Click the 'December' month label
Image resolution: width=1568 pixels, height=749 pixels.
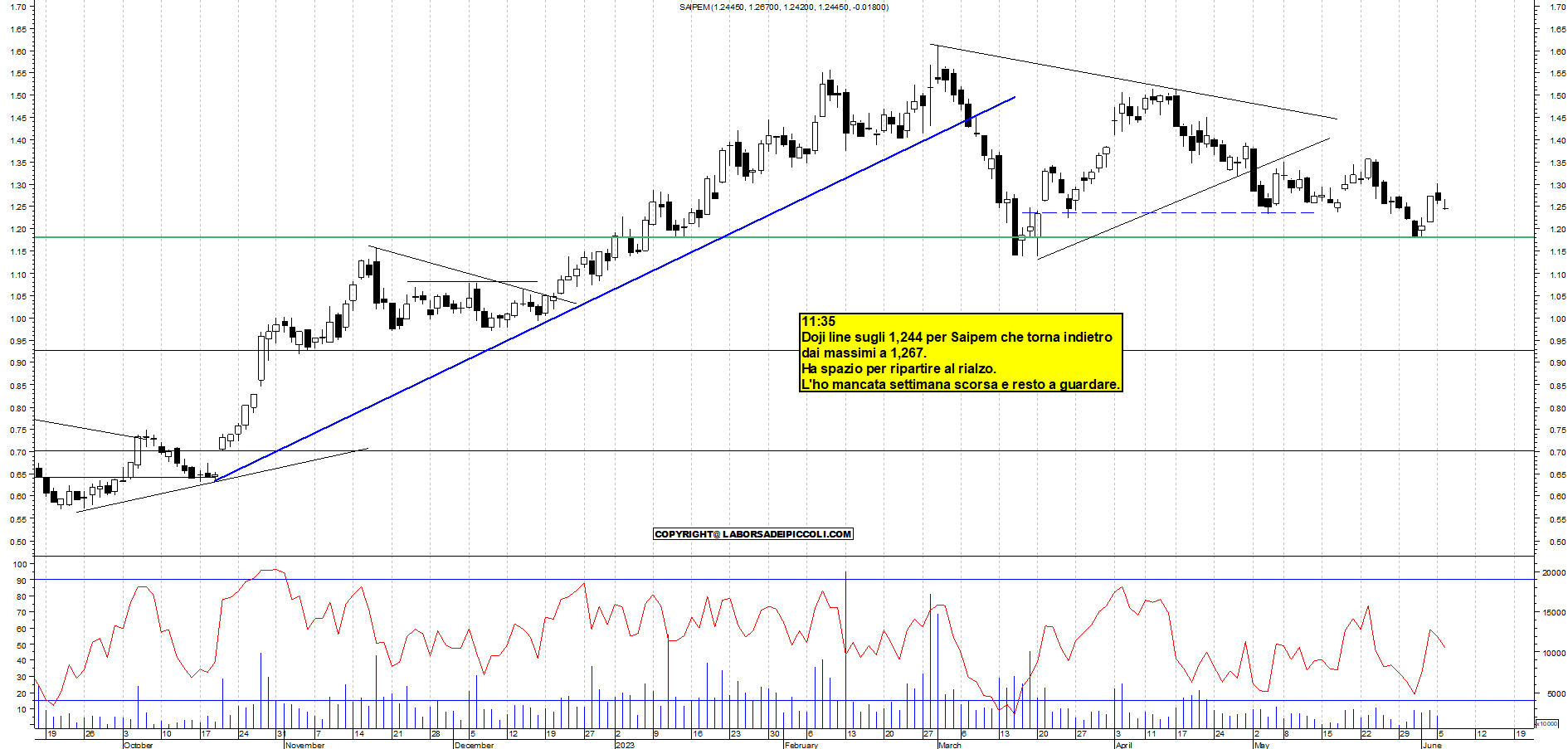click(474, 745)
